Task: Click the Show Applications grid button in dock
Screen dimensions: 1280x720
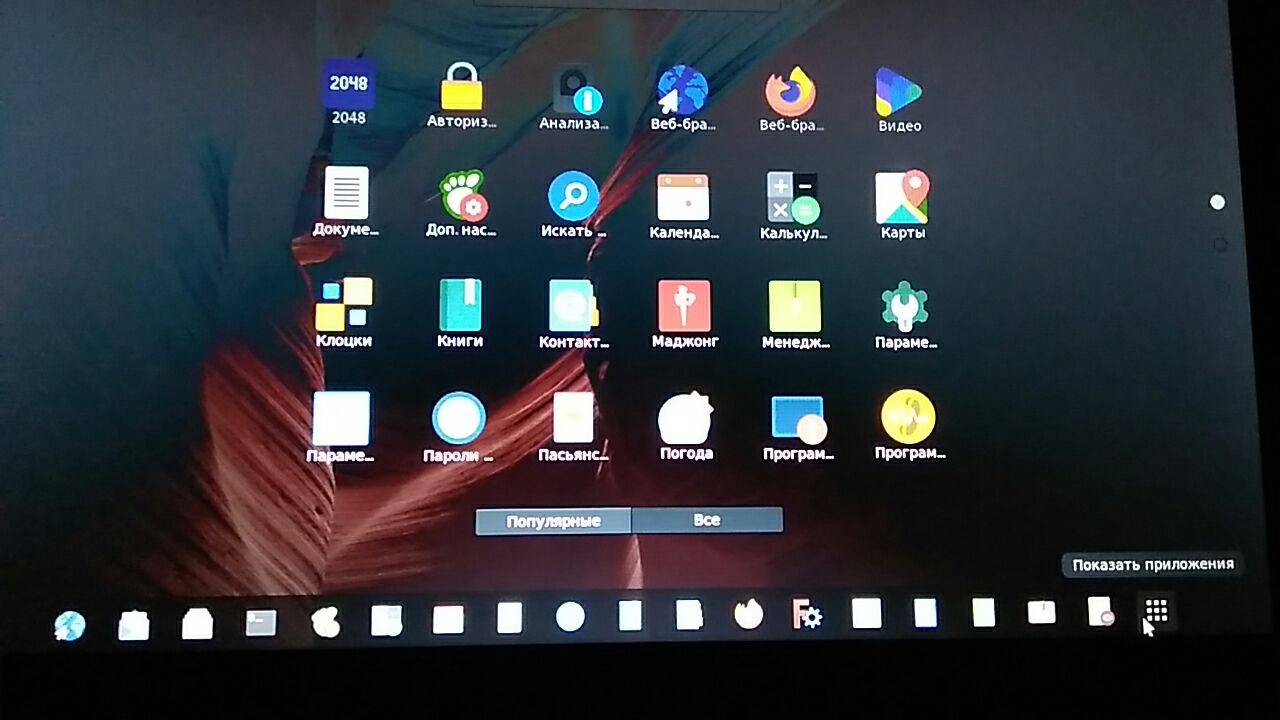Action: 1156,611
